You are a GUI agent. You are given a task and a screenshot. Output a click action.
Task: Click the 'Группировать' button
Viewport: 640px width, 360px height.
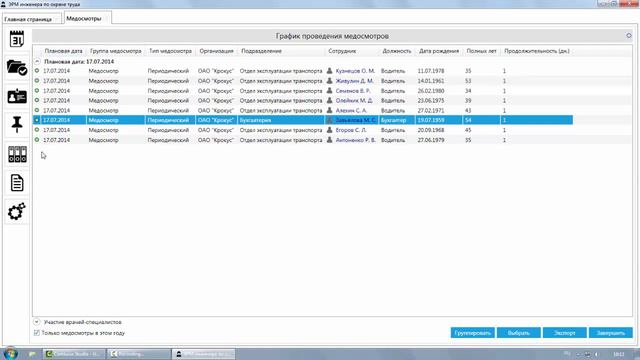click(473, 333)
